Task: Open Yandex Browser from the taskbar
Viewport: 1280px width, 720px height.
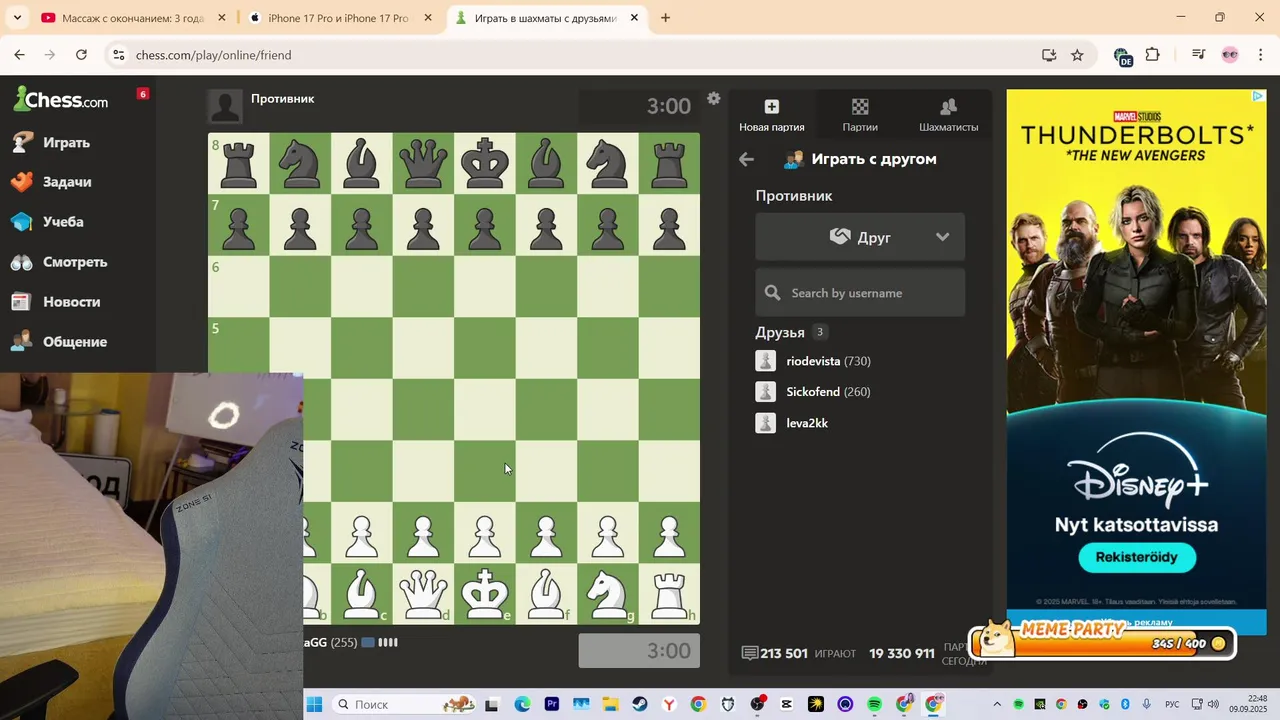Action: coord(668,704)
